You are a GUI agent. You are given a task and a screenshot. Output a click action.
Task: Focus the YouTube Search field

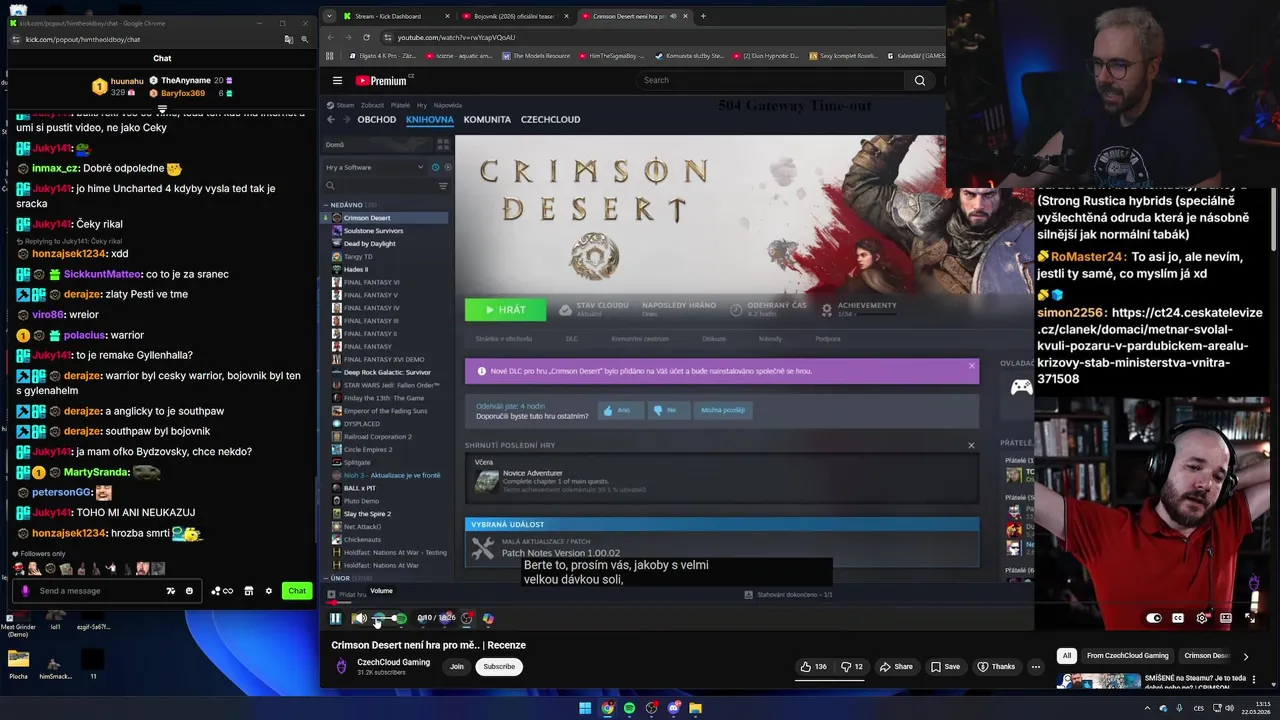[x=770, y=80]
